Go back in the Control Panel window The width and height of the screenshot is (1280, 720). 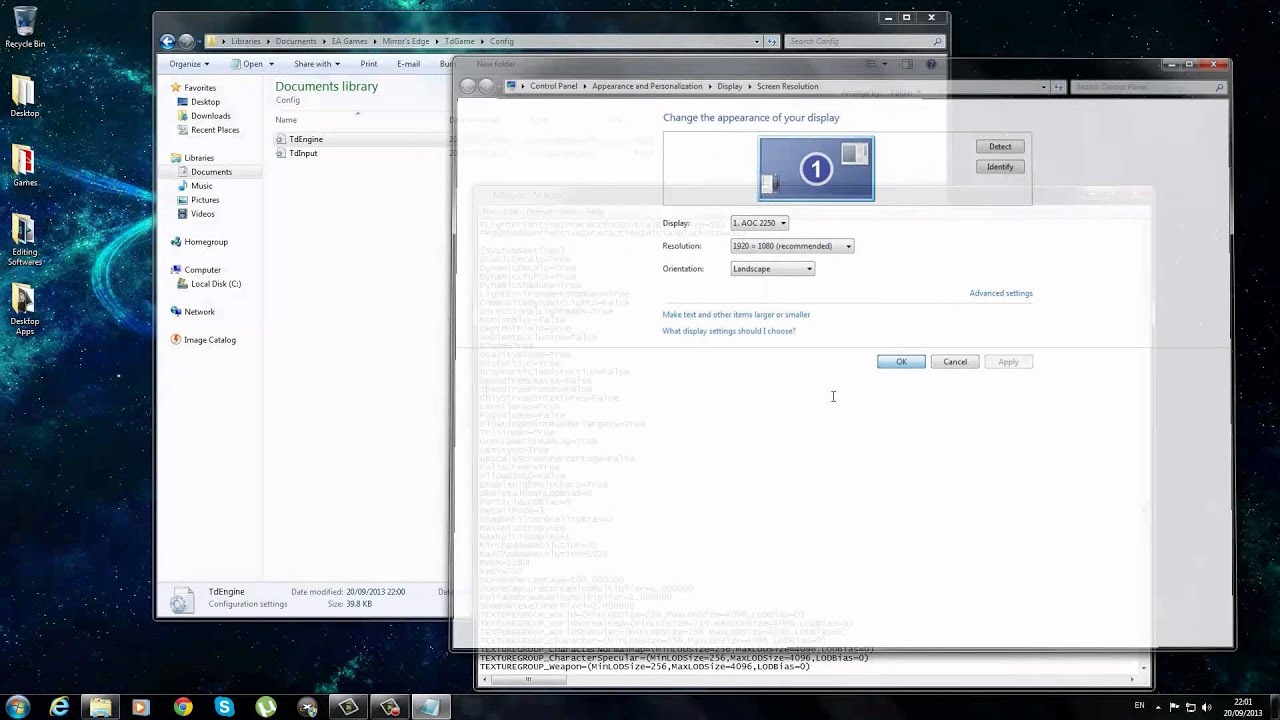click(468, 87)
